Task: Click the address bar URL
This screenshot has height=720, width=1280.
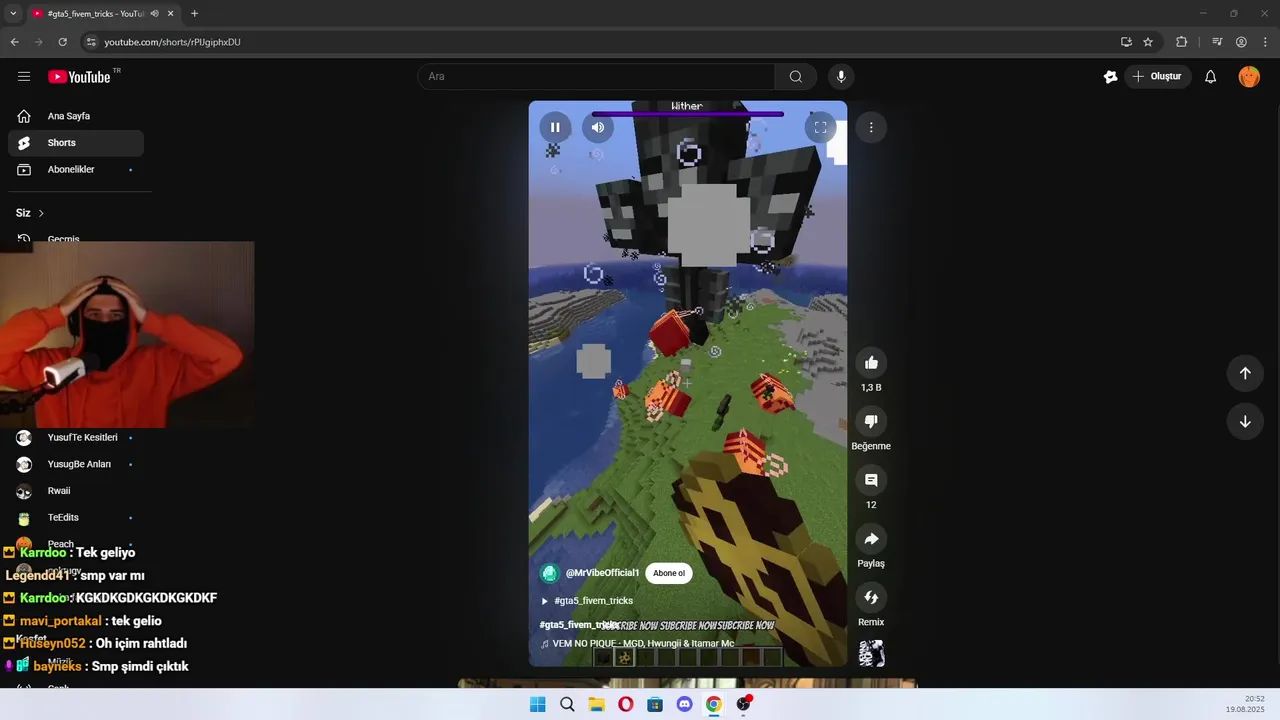Action: (172, 42)
